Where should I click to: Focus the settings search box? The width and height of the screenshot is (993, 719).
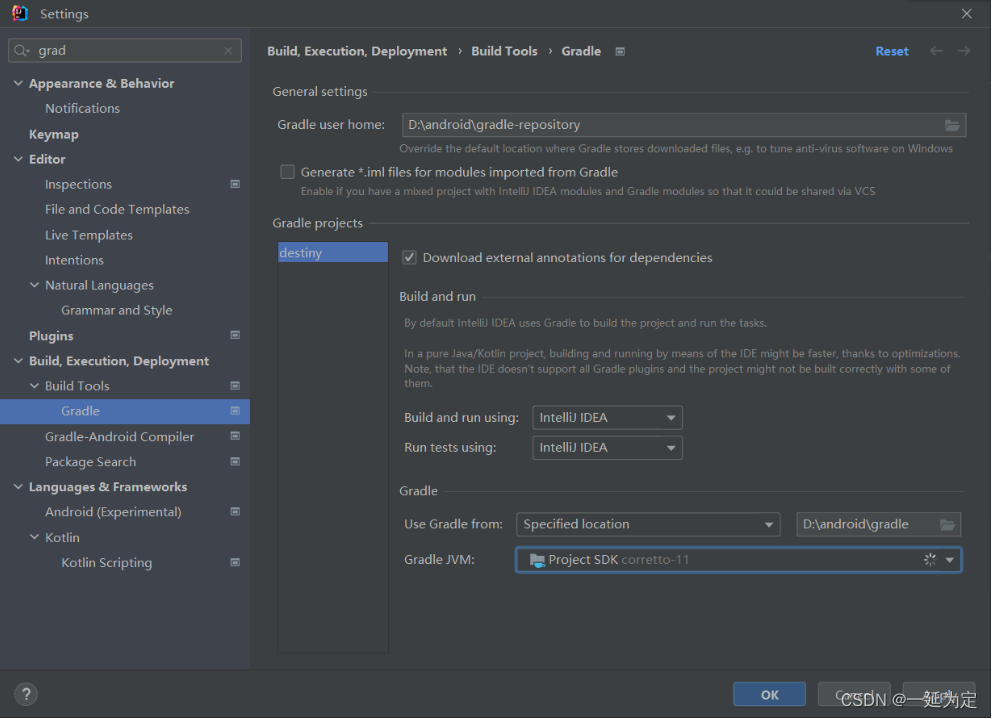[125, 51]
